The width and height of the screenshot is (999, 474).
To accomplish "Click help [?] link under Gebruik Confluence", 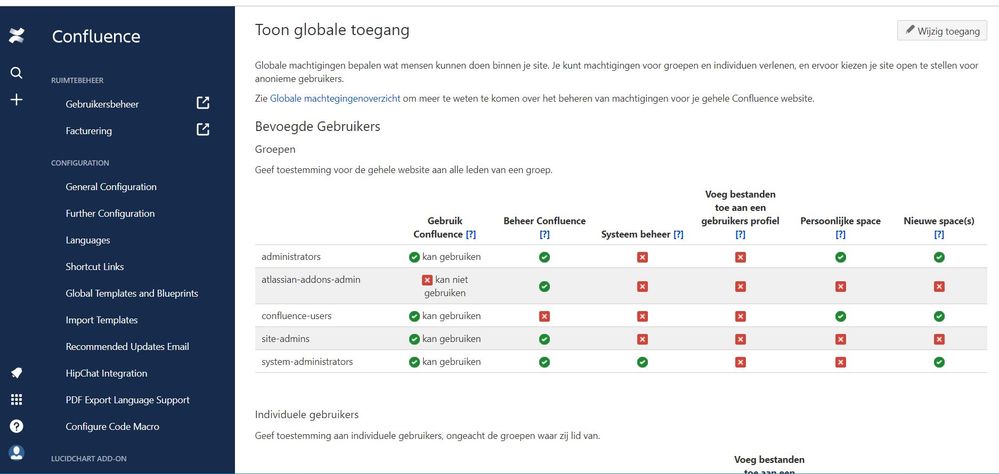I will pos(471,234).
